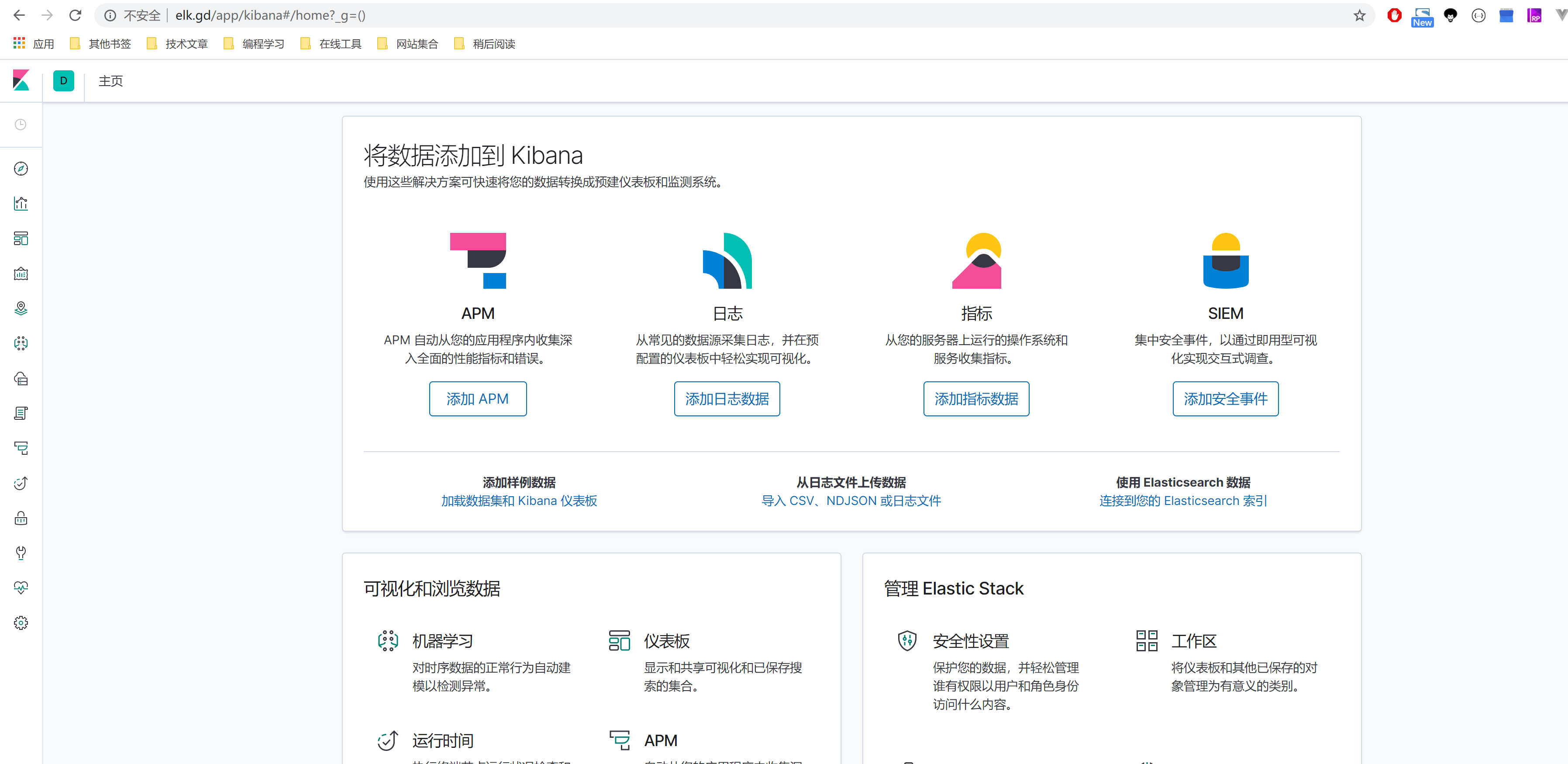Open Stack Monitoring heartbeat icon in sidebar
1568x764 pixels.
point(21,588)
